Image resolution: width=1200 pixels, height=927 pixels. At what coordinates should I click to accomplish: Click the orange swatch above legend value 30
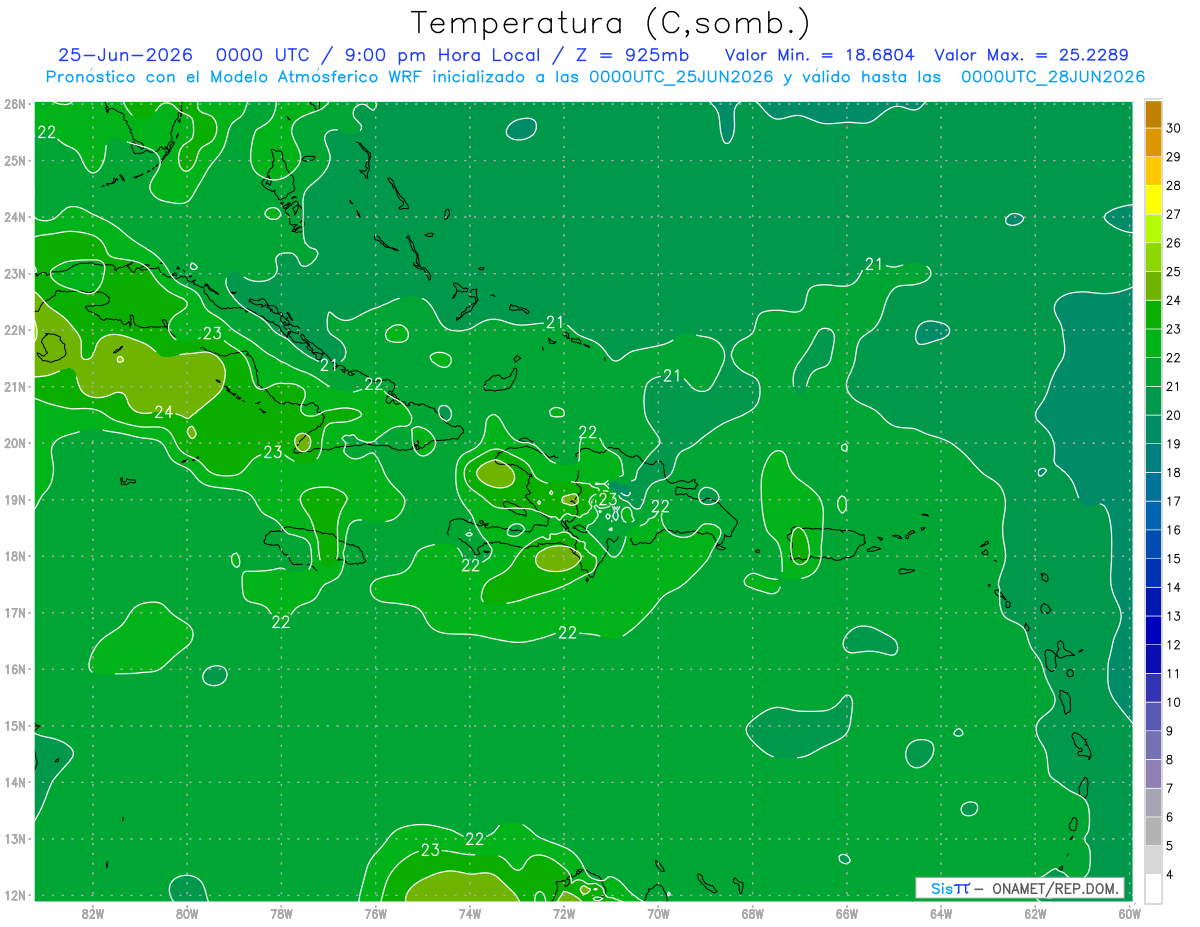(1153, 114)
